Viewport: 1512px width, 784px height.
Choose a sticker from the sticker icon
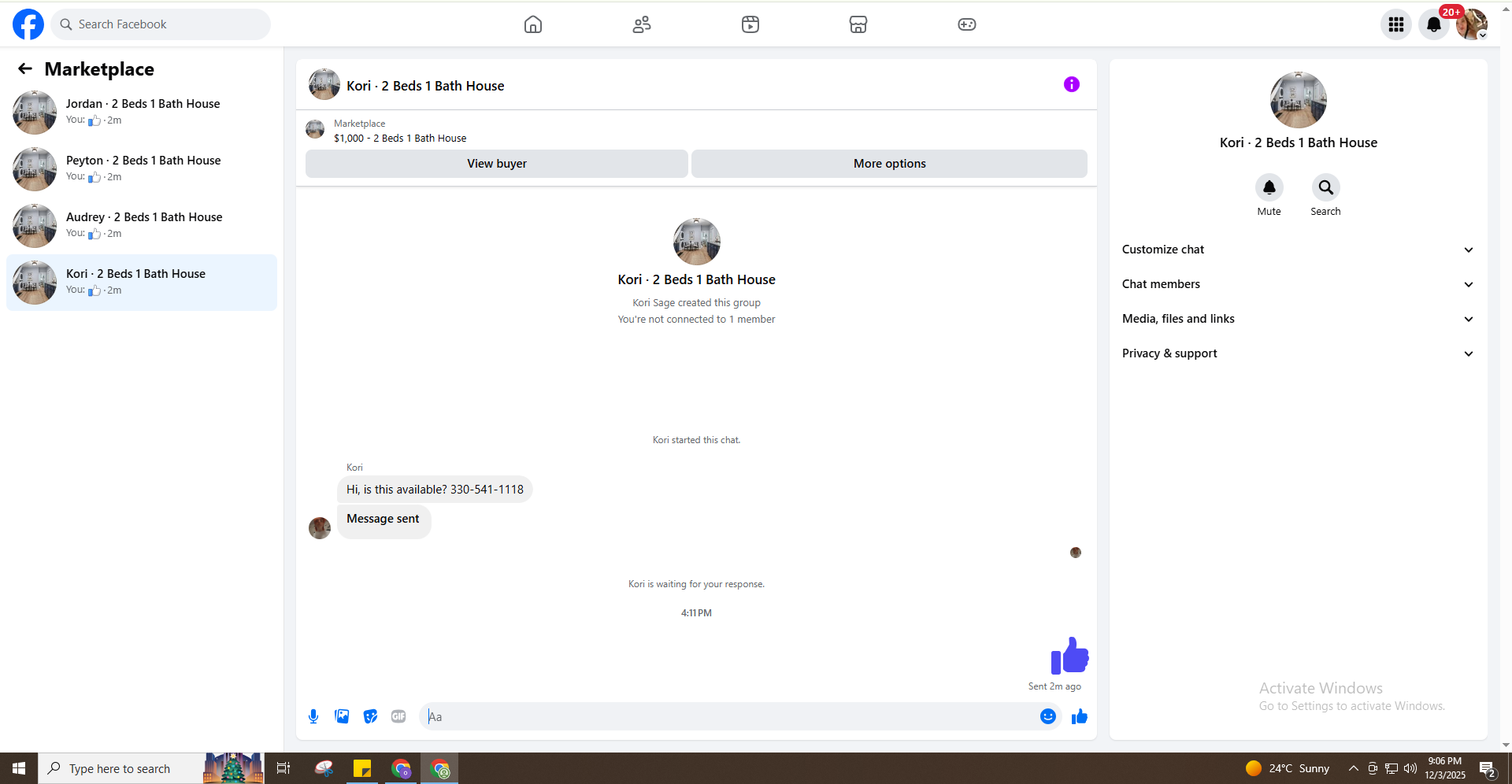point(370,716)
